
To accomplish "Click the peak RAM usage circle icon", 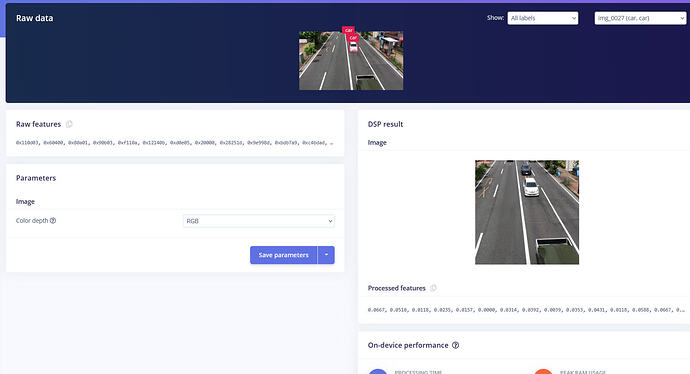I will tap(543, 372).
